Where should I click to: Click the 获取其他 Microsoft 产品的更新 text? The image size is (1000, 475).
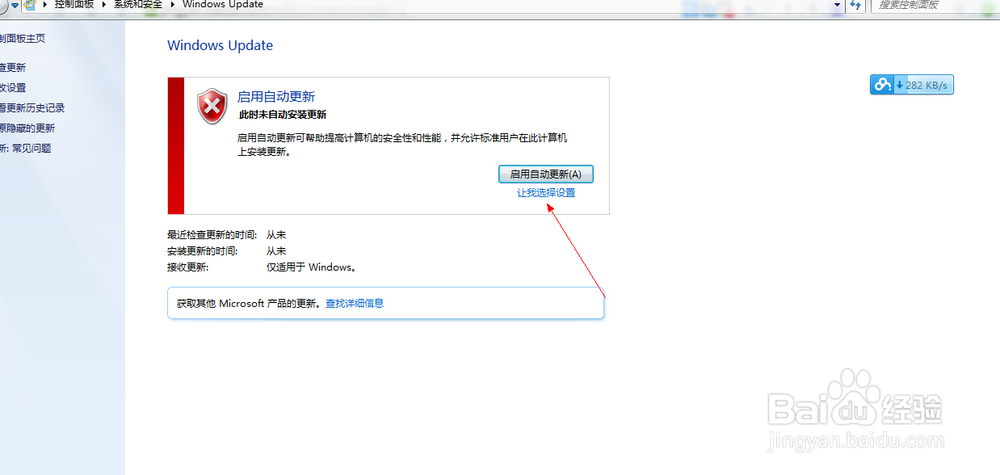pyautogui.click(x=251, y=303)
